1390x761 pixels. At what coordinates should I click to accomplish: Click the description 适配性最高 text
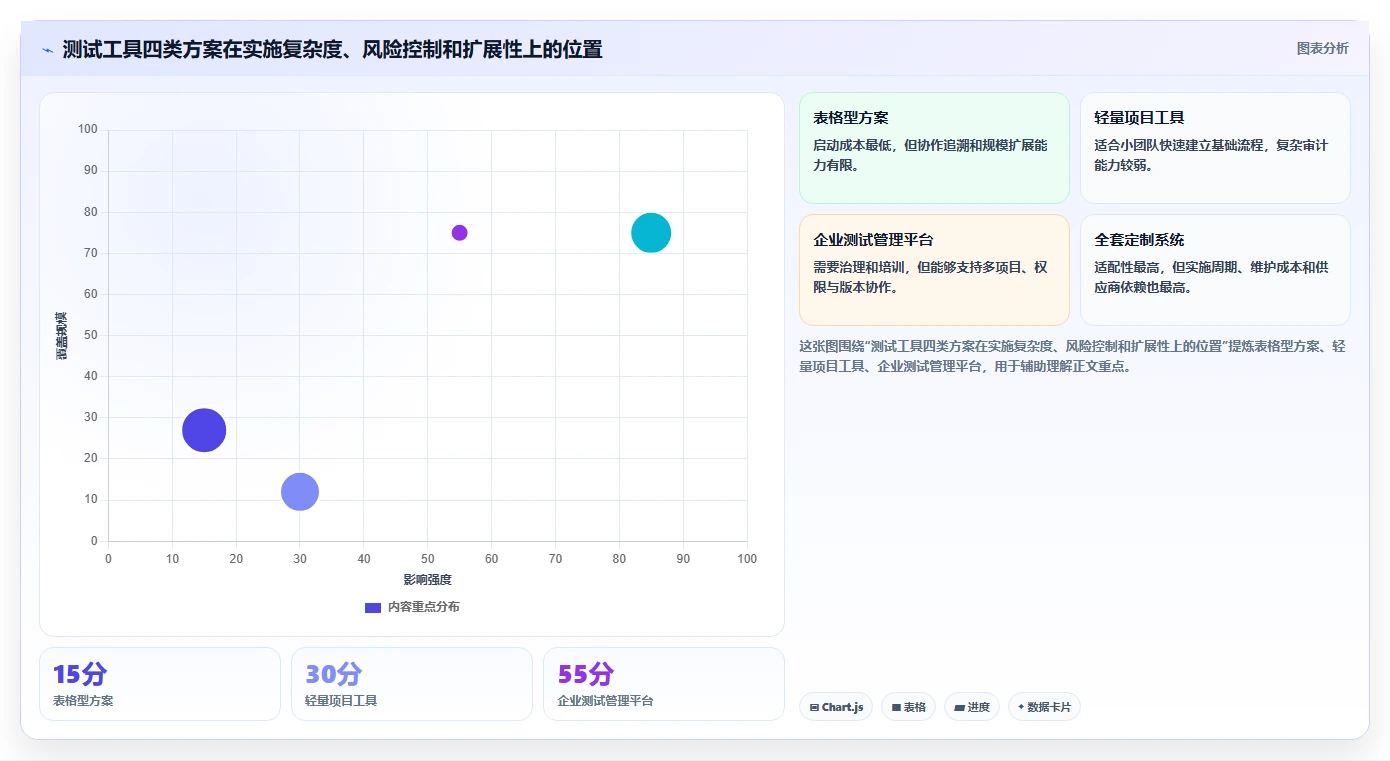1211,277
